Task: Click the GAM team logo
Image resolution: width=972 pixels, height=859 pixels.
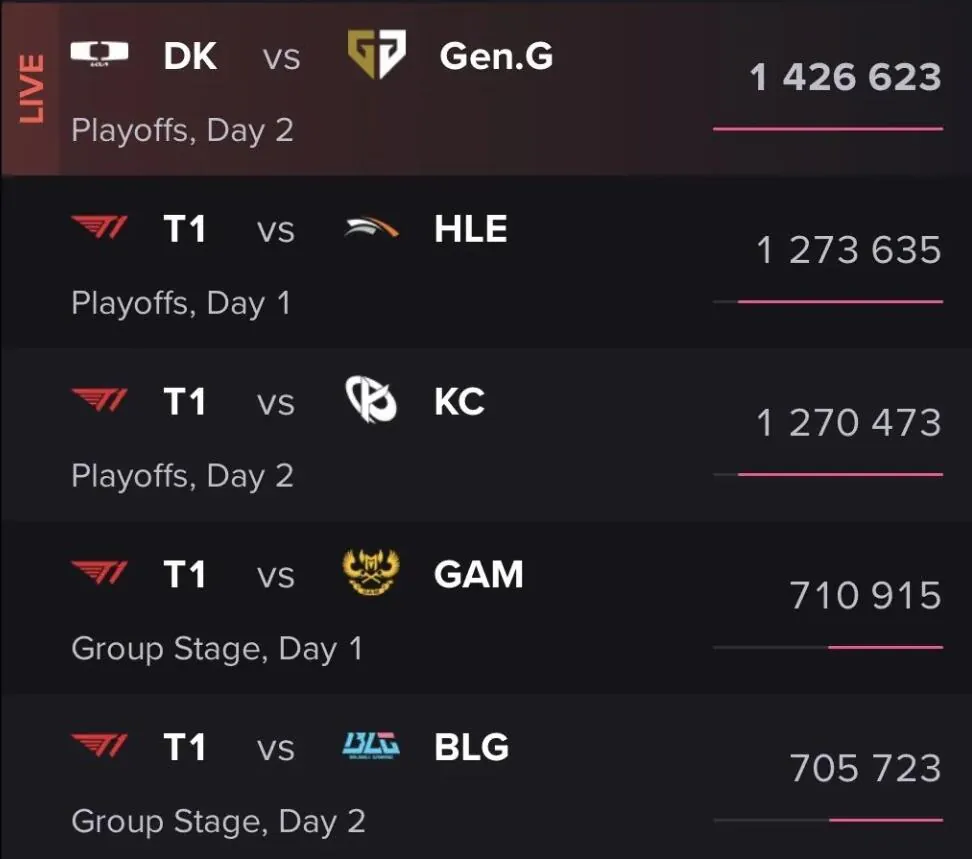Action: [371, 571]
